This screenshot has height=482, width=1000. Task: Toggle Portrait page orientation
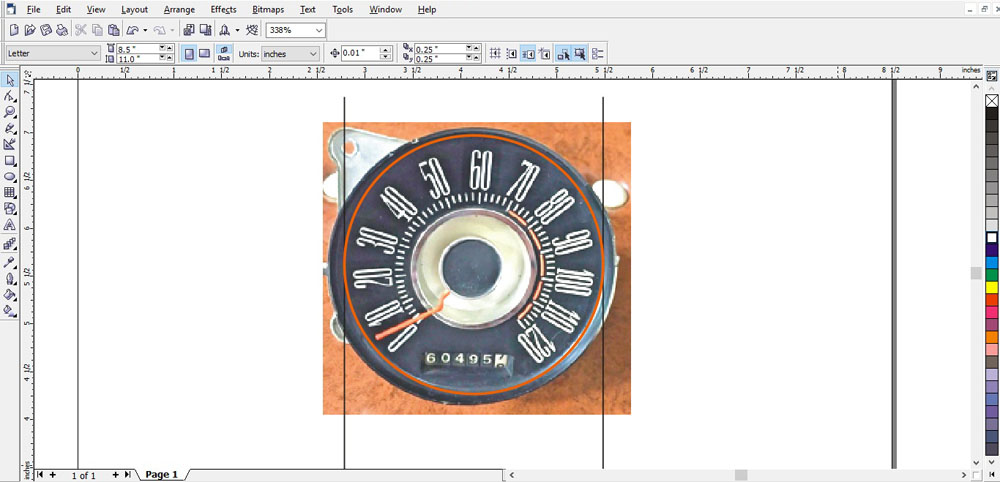[189, 54]
